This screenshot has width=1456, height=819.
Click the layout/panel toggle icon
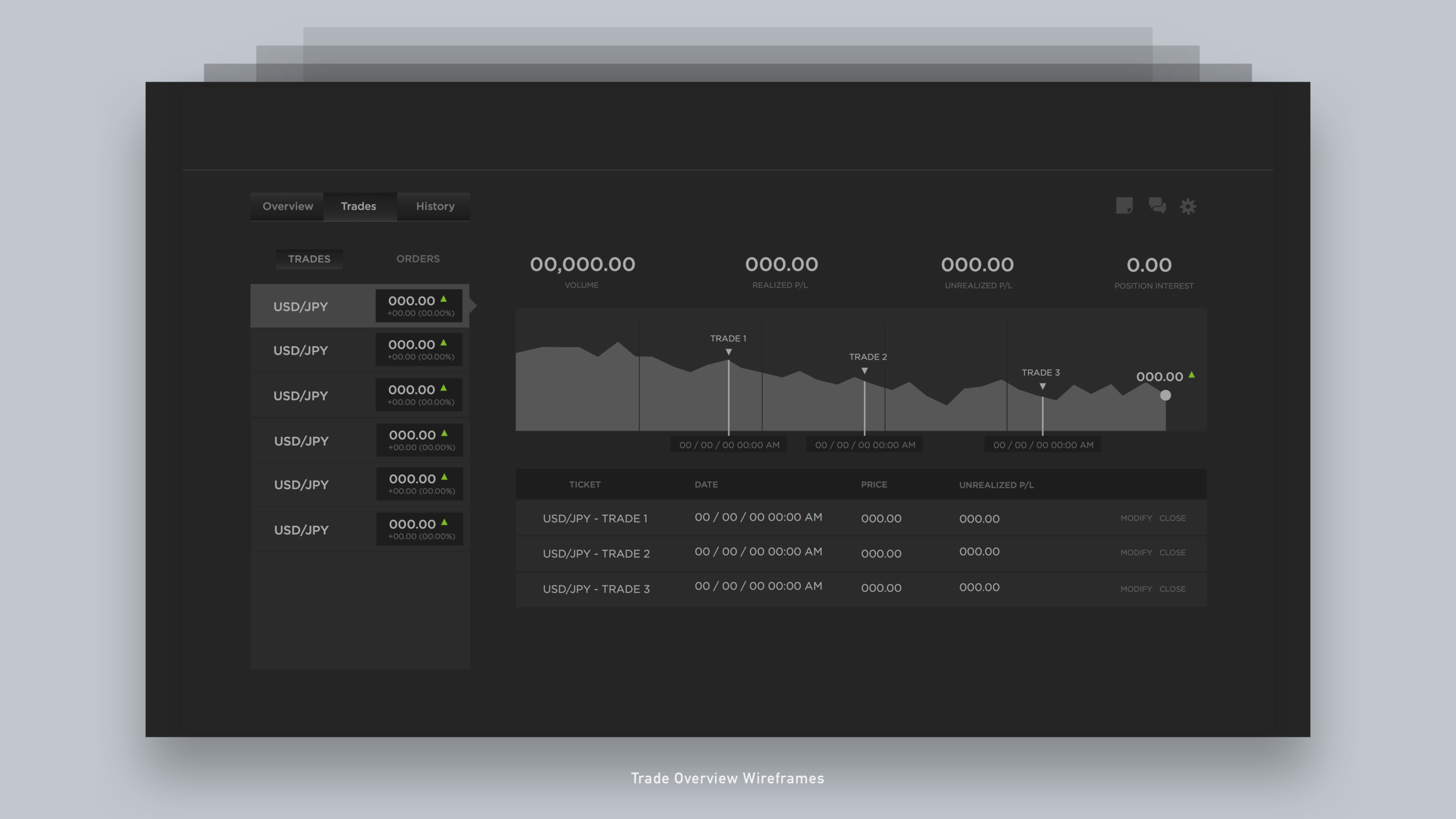coord(1124,205)
